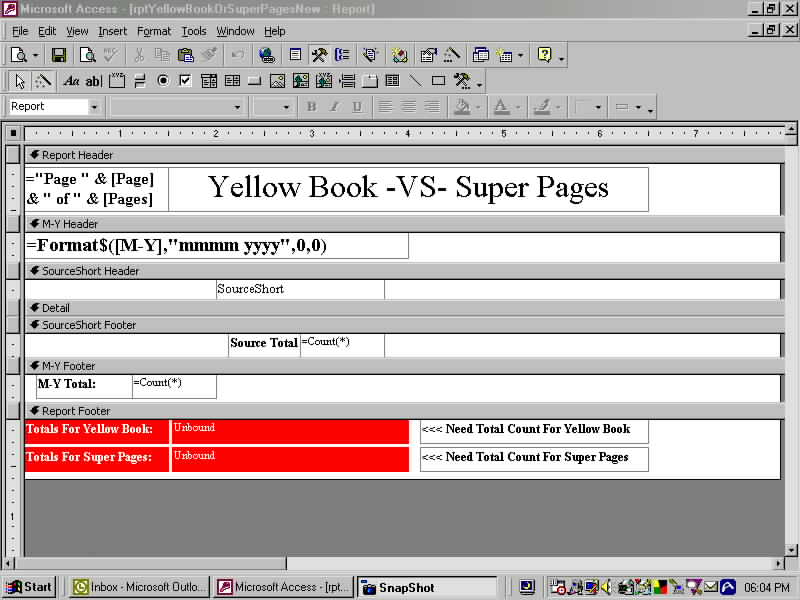Toggle the Toolbox visibility button
The width and height of the screenshot is (800, 600).
pos(320,55)
